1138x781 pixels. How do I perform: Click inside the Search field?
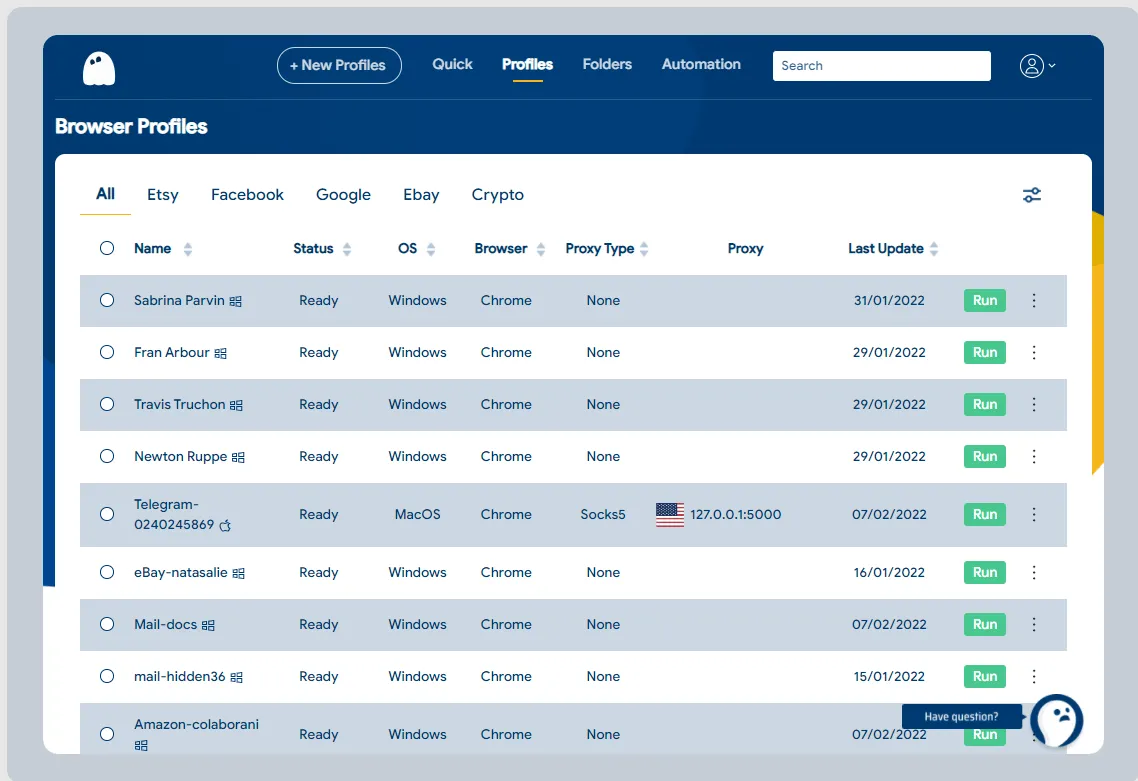click(x=881, y=65)
